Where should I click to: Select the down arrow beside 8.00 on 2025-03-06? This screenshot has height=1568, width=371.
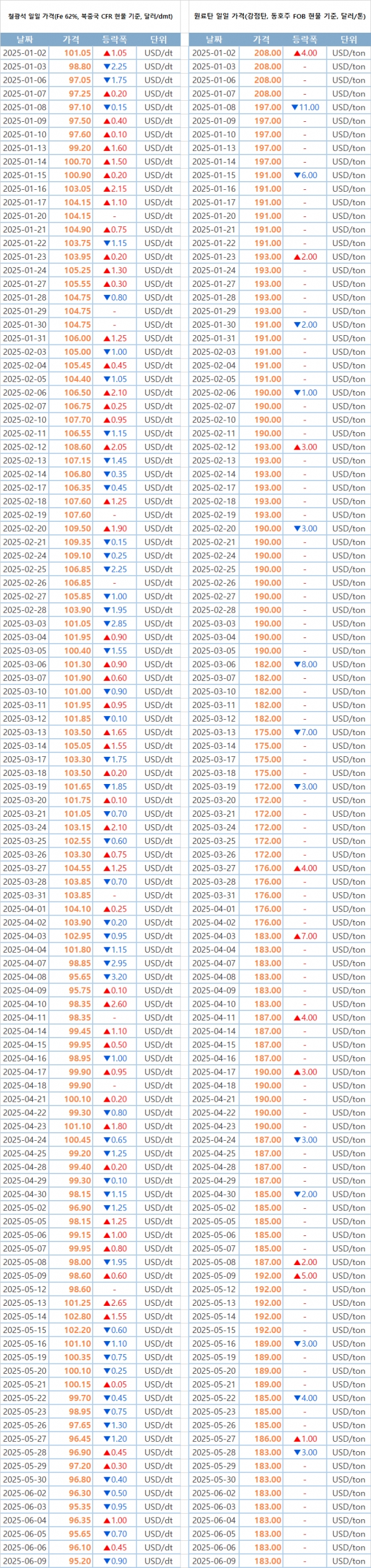(297, 665)
